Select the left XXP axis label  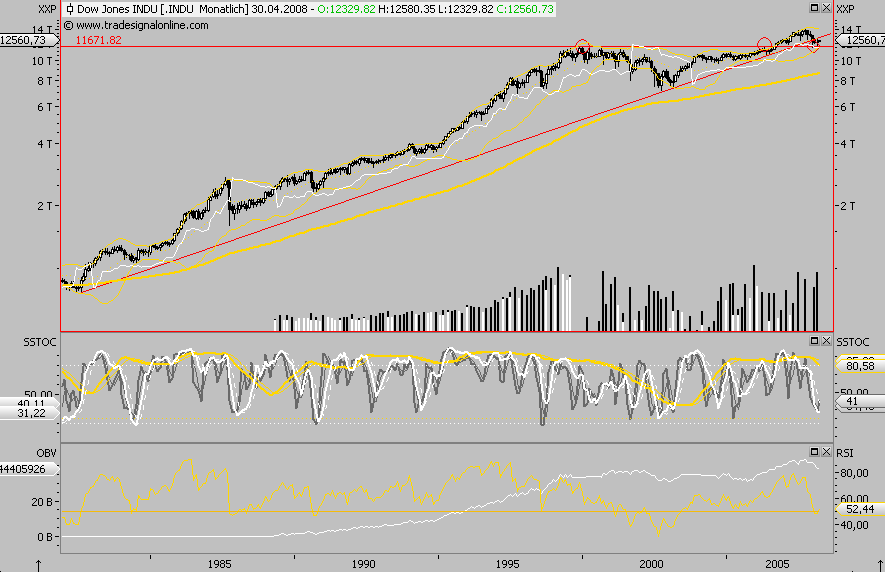pos(47,9)
